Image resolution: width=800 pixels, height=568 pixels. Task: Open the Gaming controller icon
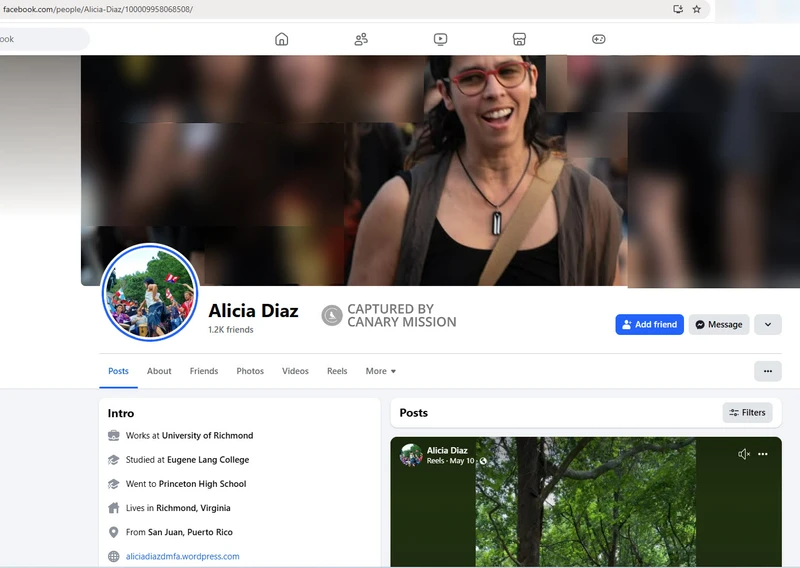pyautogui.click(x=598, y=39)
